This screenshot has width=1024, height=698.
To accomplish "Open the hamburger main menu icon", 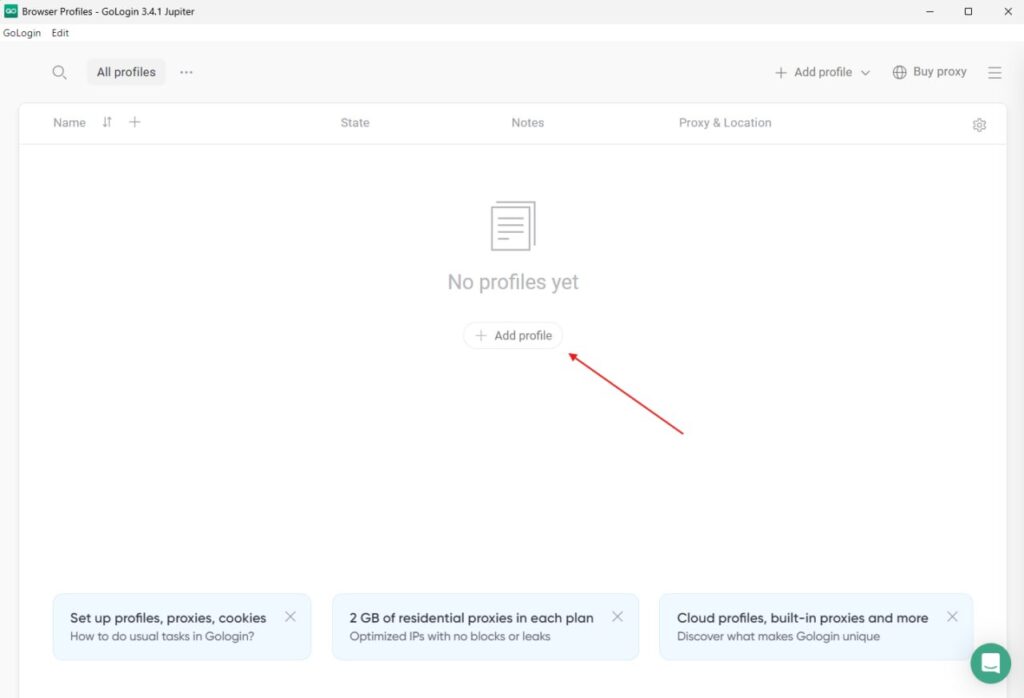I will (x=995, y=72).
